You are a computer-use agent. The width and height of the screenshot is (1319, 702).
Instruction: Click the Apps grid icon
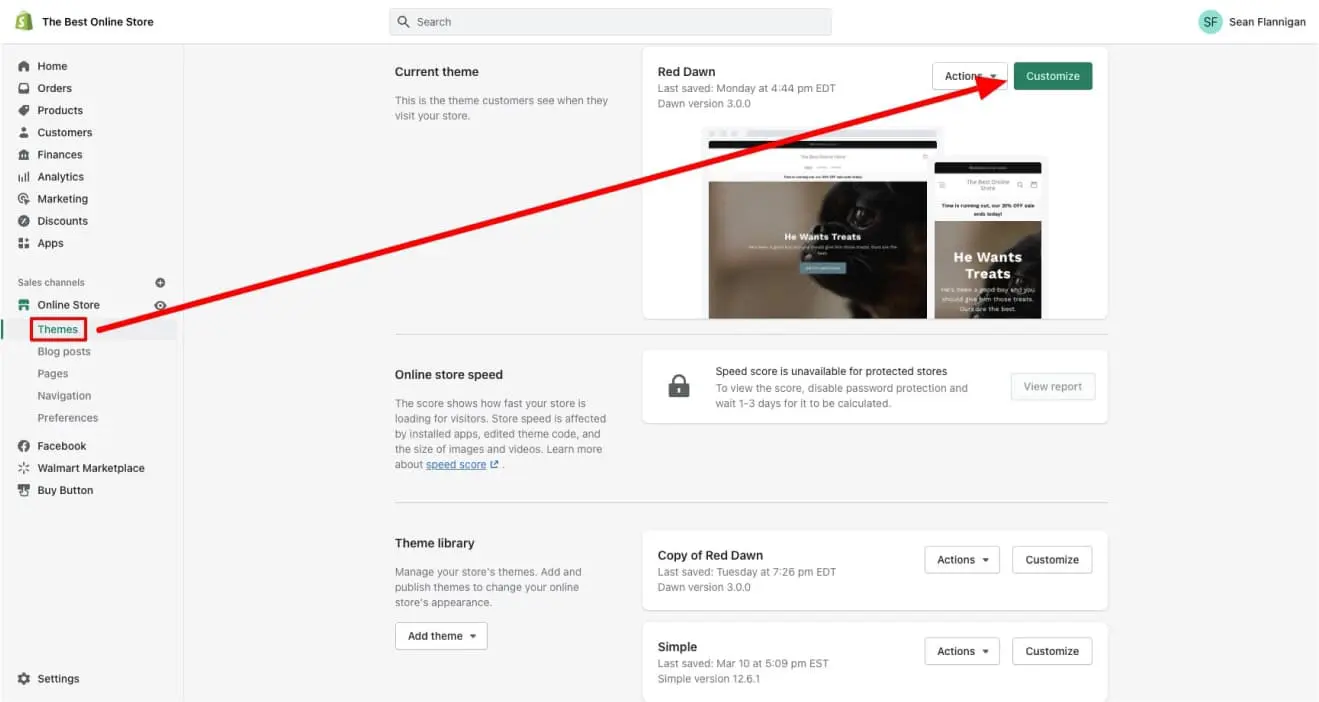click(24, 243)
